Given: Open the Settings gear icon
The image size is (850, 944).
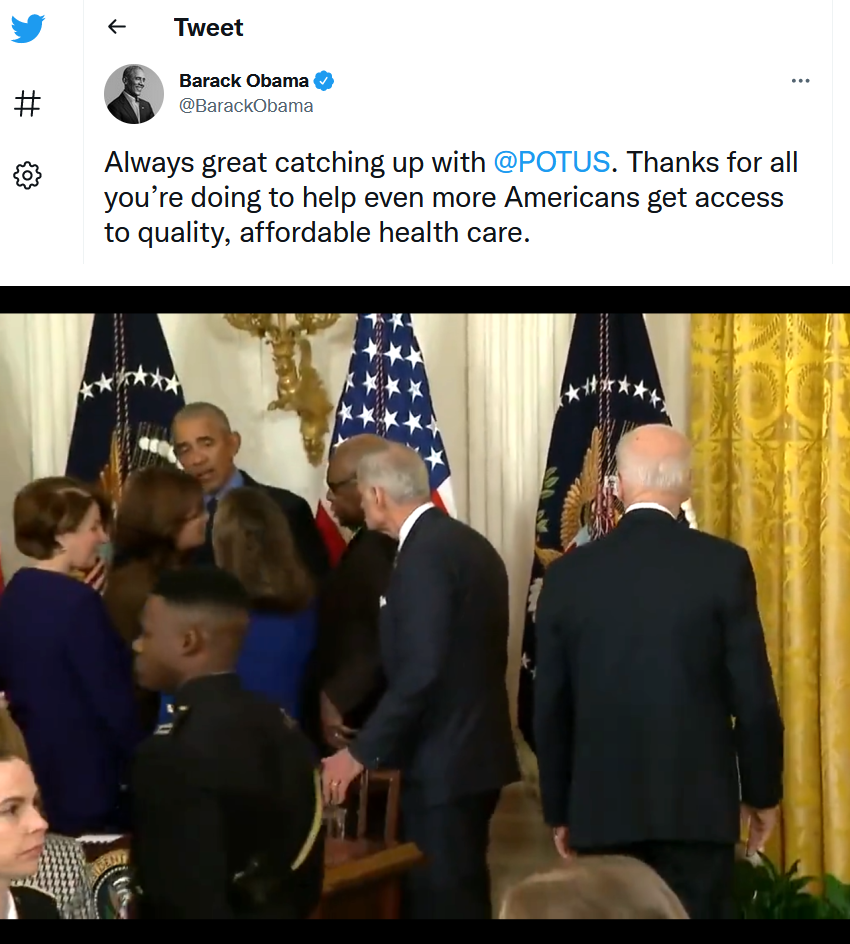Looking at the screenshot, I should tap(28, 175).
